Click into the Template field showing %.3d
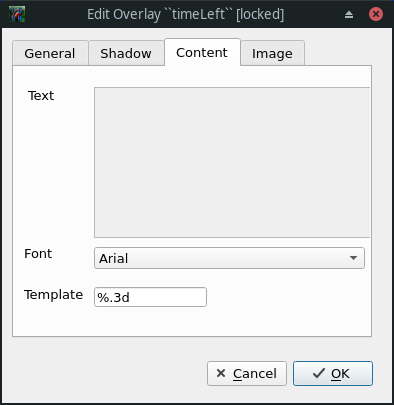 coord(150,297)
